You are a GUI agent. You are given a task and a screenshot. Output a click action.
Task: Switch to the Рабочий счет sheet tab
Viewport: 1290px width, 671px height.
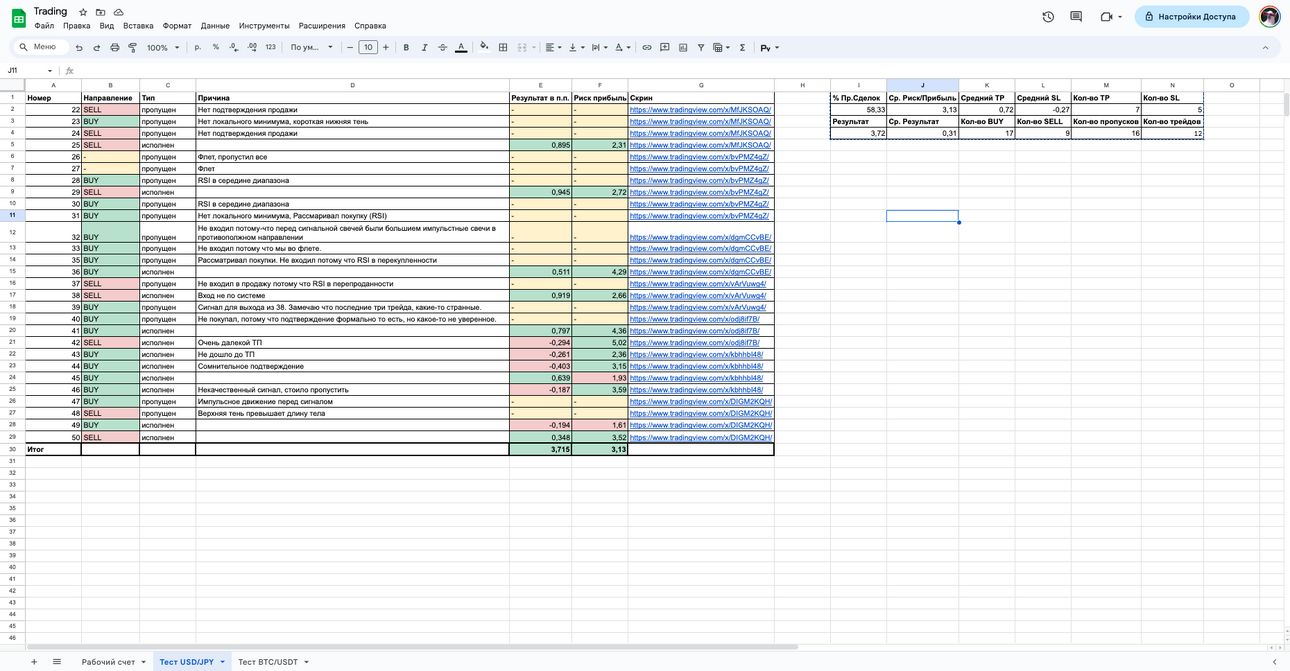point(113,662)
